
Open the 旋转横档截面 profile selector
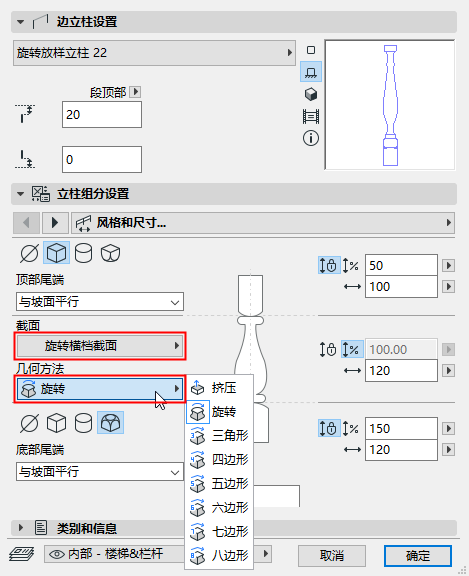click(x=100, y=346)
